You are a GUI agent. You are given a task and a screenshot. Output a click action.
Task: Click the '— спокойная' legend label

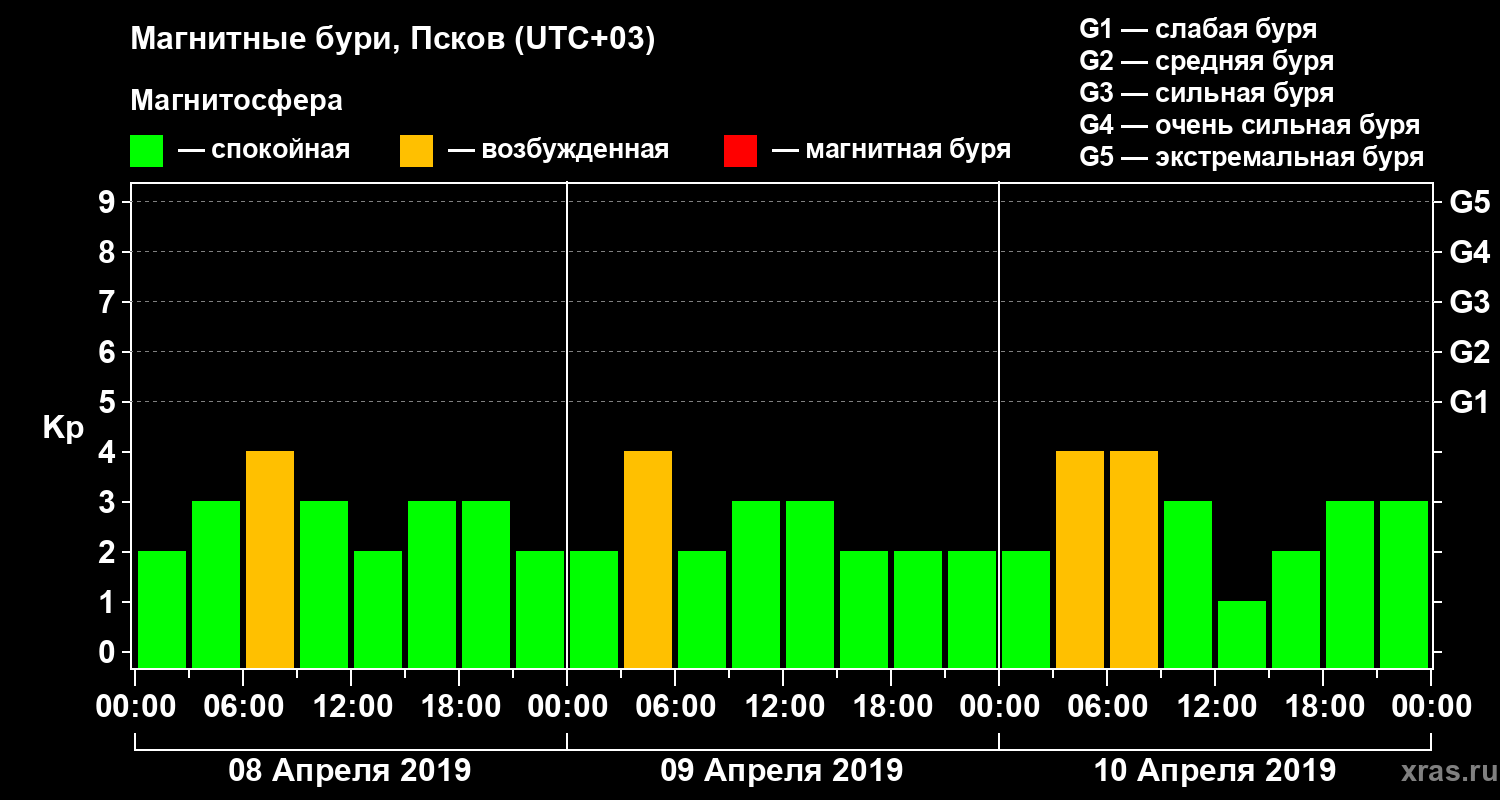tap(264, 150)
